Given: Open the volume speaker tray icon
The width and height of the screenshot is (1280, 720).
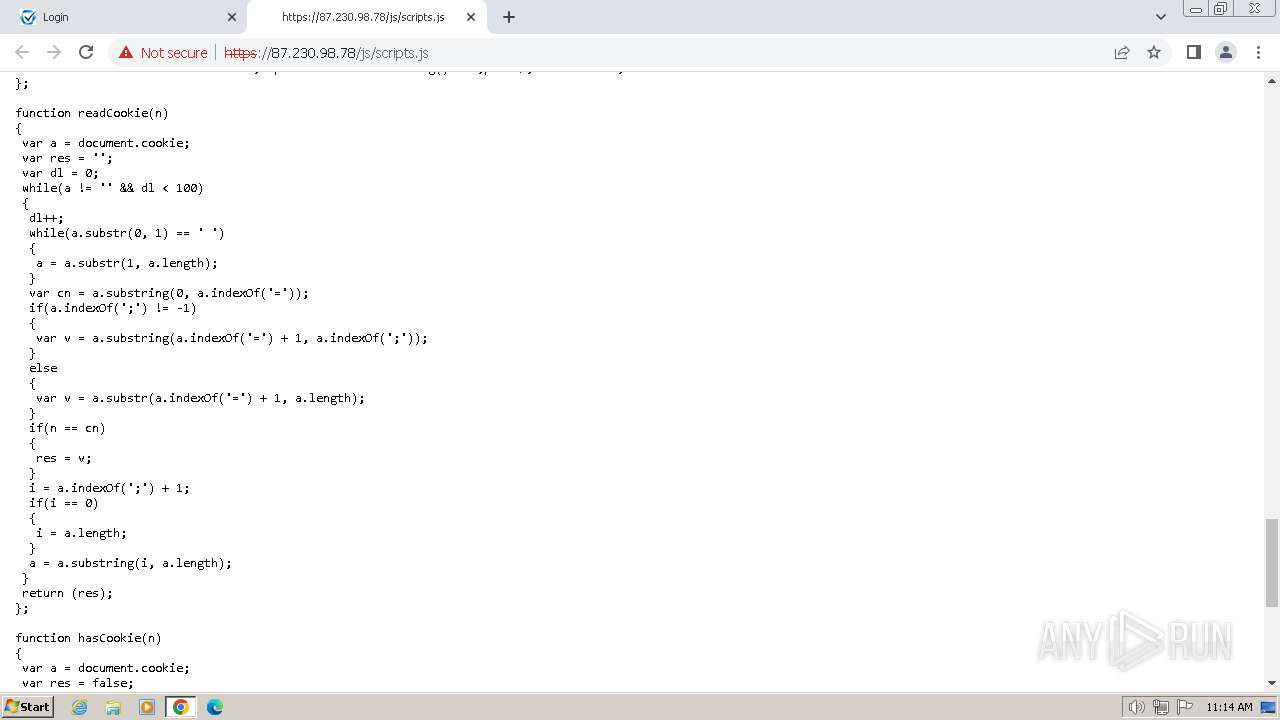Looking at the screenshot, I should (x=1137, y=707).
